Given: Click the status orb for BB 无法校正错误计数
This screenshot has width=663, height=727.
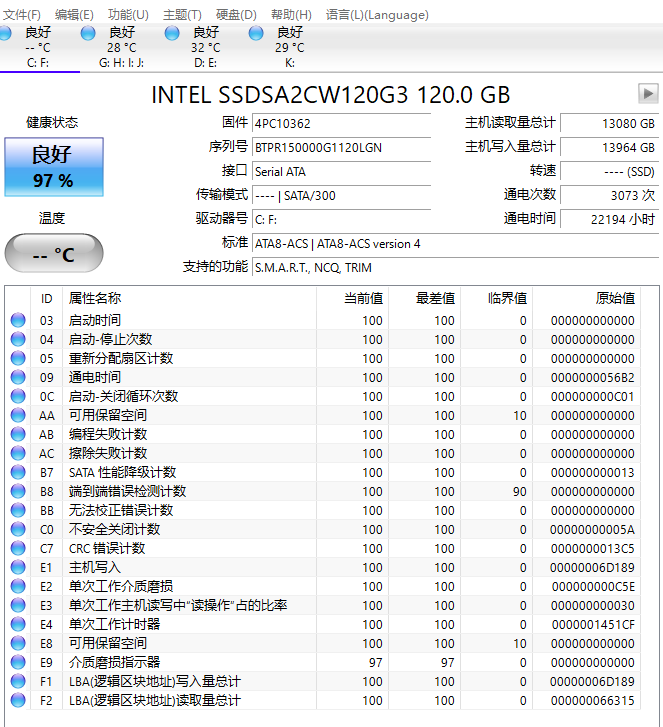Looking at the screenshot, I should tap(18, 510).
